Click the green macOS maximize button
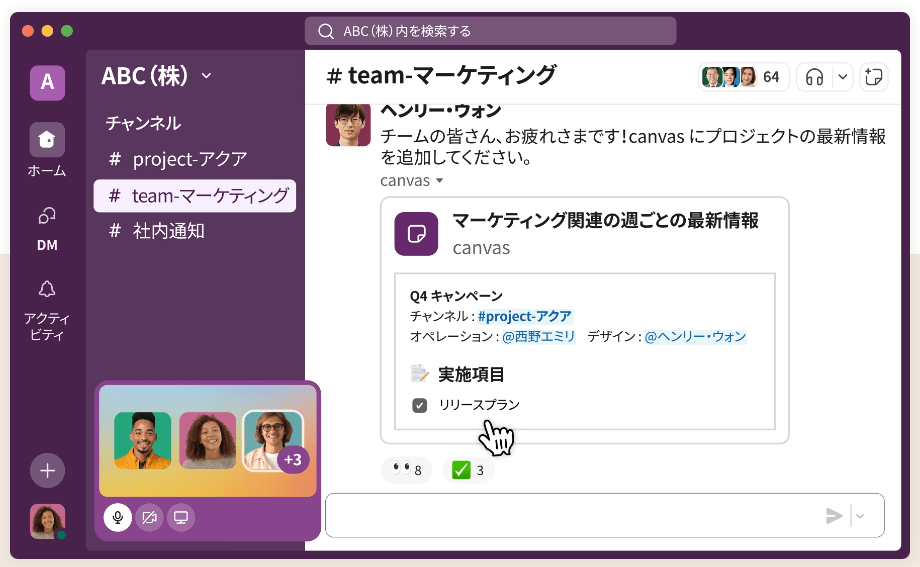Image resolution: width=920 pixels, height=567 pixels. coord(67,31)
